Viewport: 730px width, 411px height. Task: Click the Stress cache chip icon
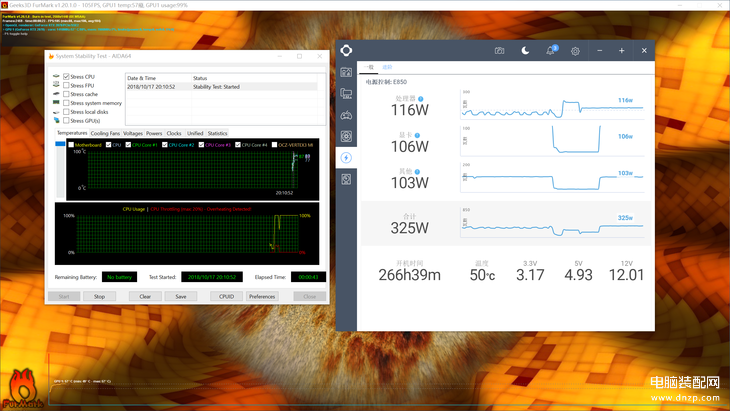56,94
